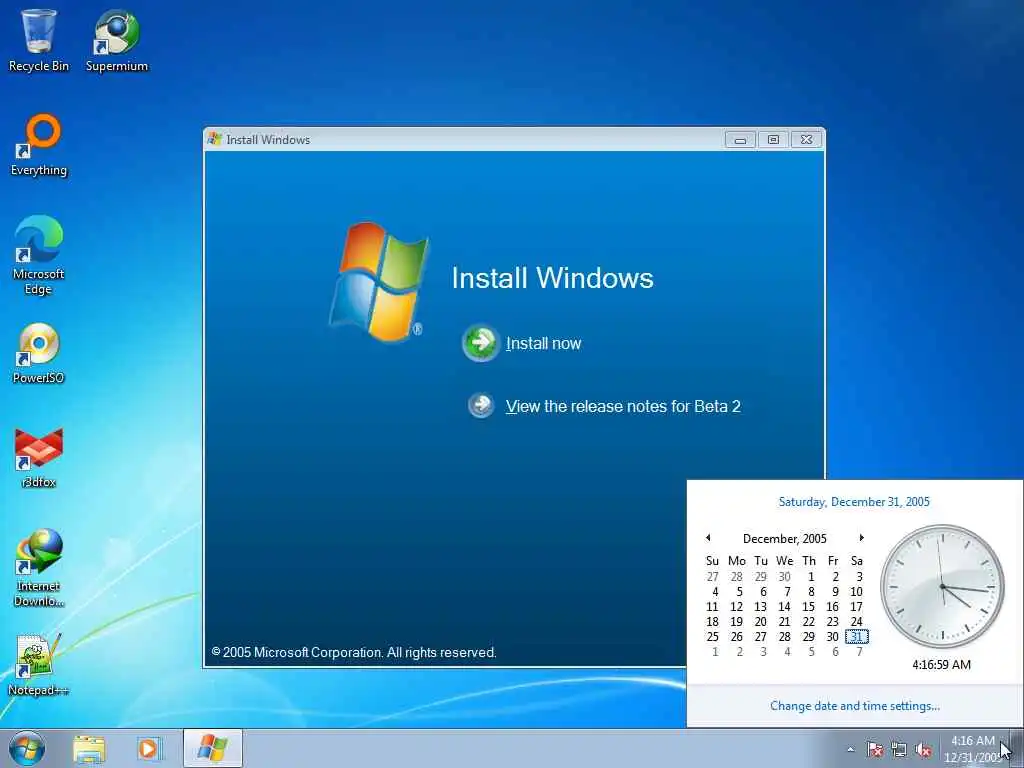
Task: Open the Recycle Bin desktop icon
Action: pos(39,39)
